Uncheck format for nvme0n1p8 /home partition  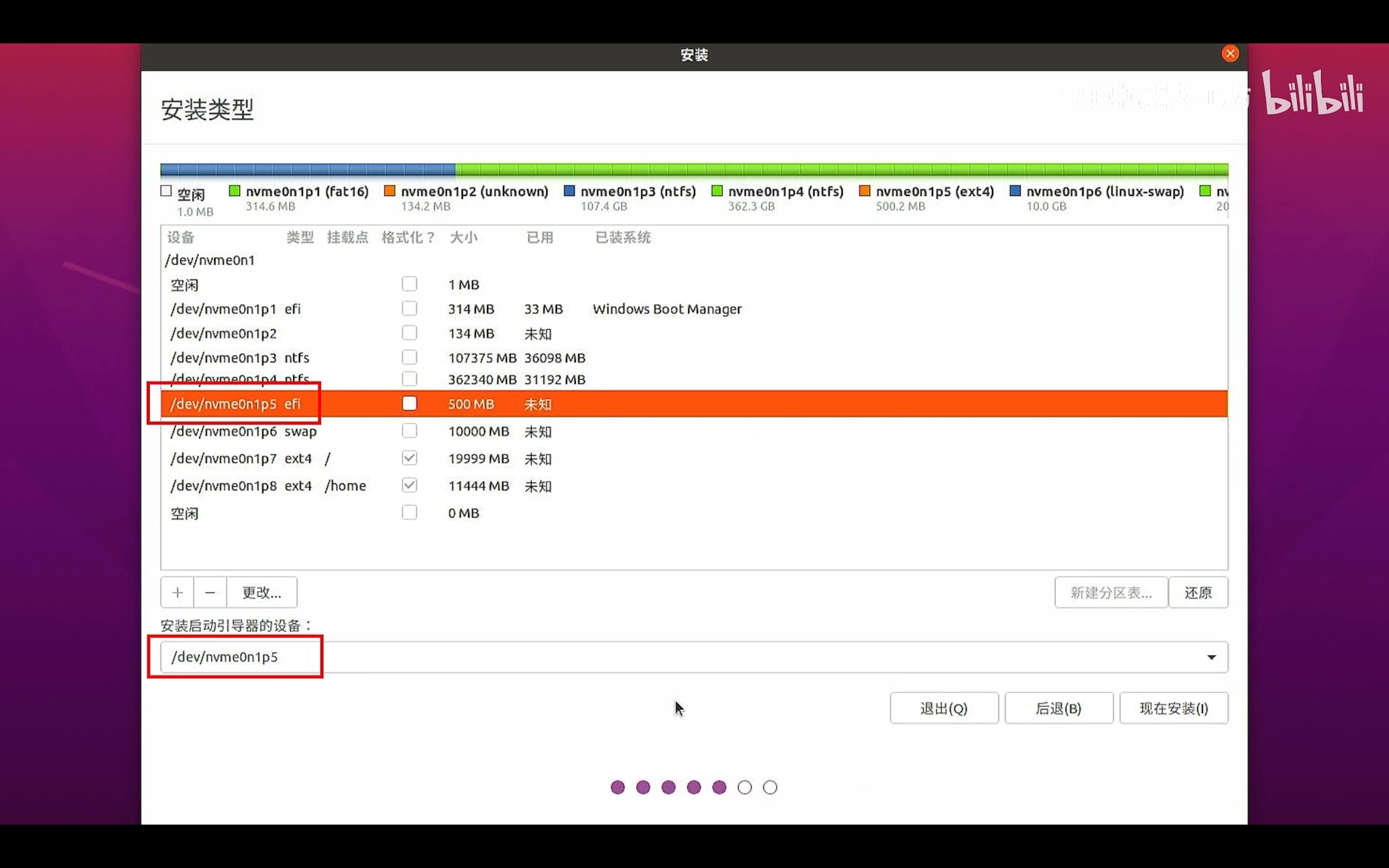[409, 485]
